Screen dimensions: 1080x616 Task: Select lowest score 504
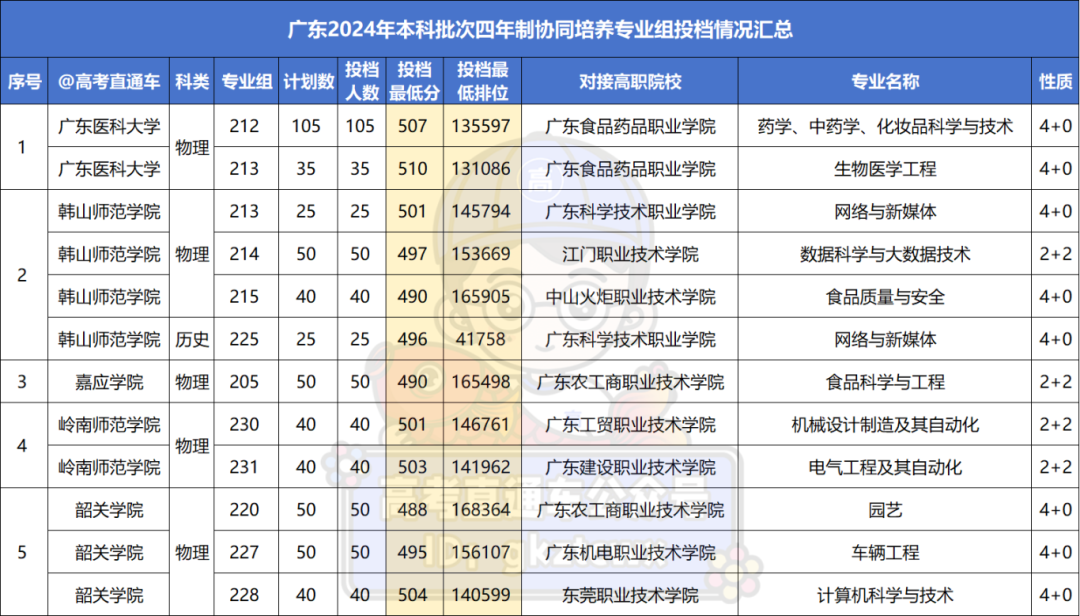(412, 595)
